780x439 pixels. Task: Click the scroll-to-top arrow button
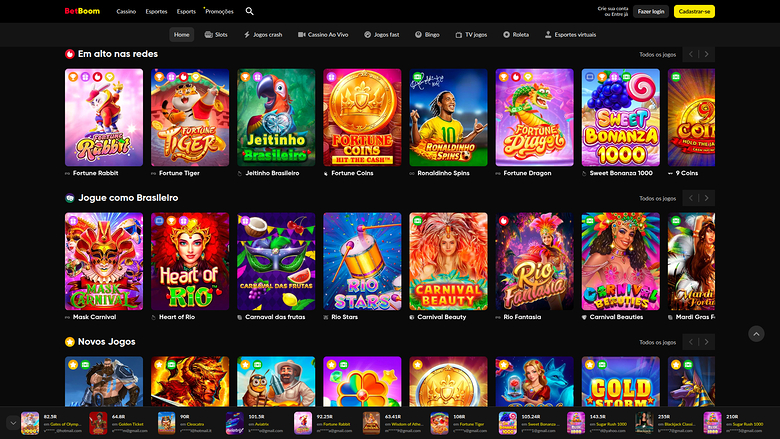point(756,334)
